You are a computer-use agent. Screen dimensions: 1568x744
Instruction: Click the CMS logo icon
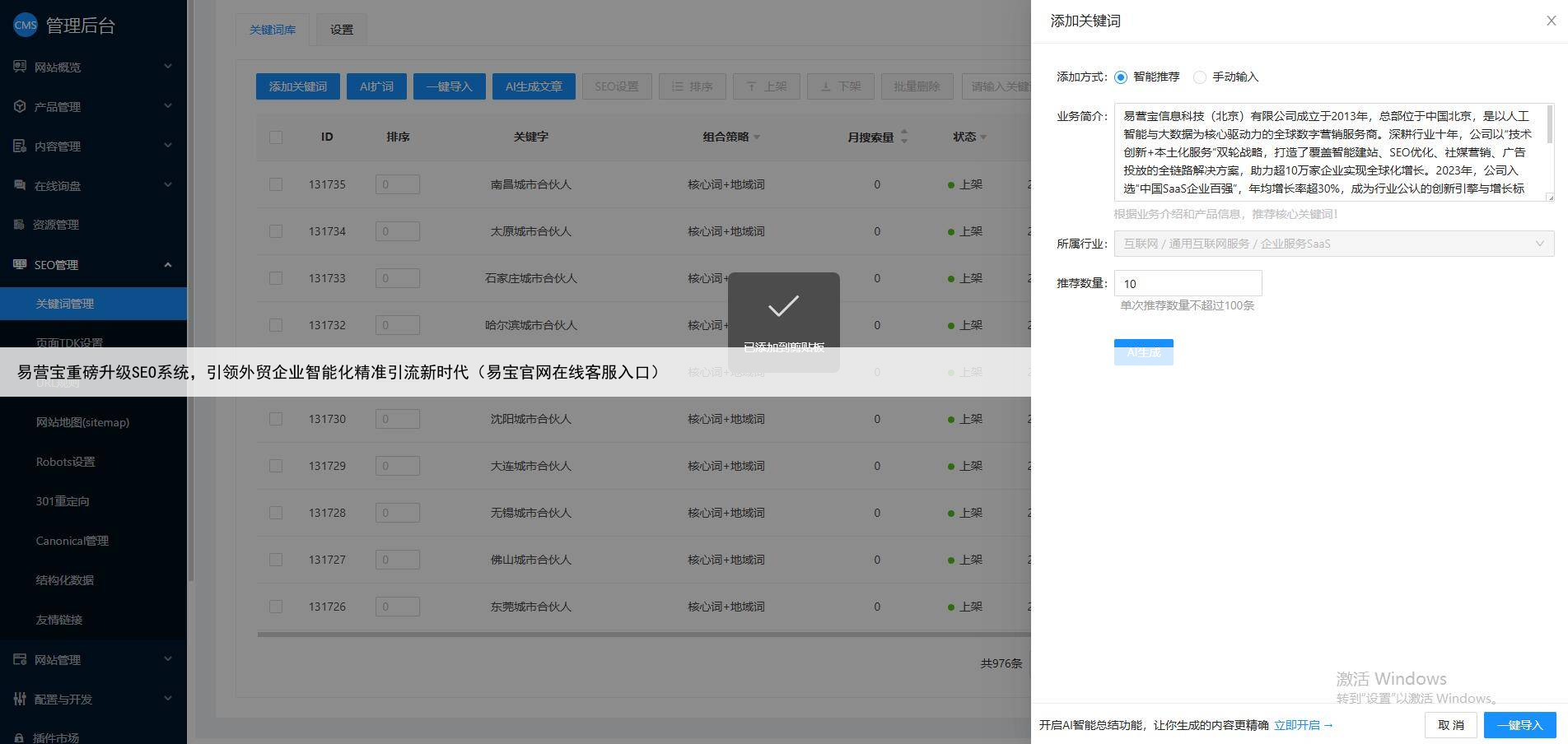point(26,25)
